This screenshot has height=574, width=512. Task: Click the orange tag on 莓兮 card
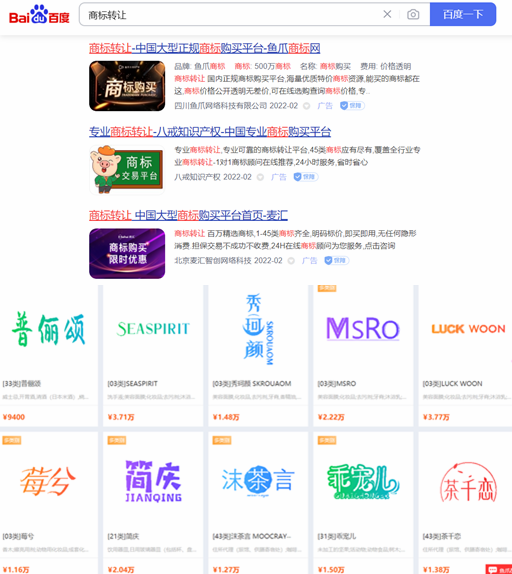[12, 440]
